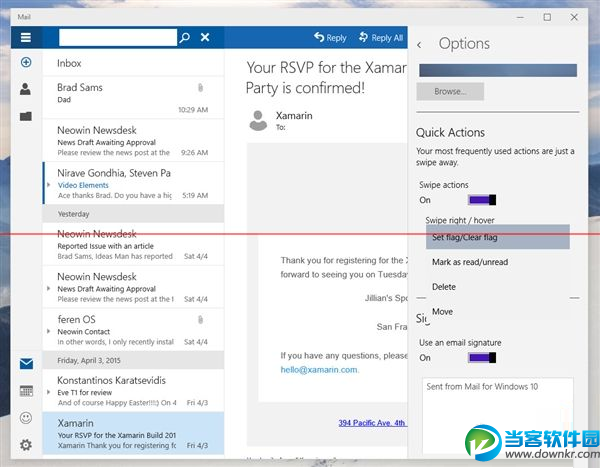Expand Neowin News Draft Sat 4/4 thread

coord(49,288)
